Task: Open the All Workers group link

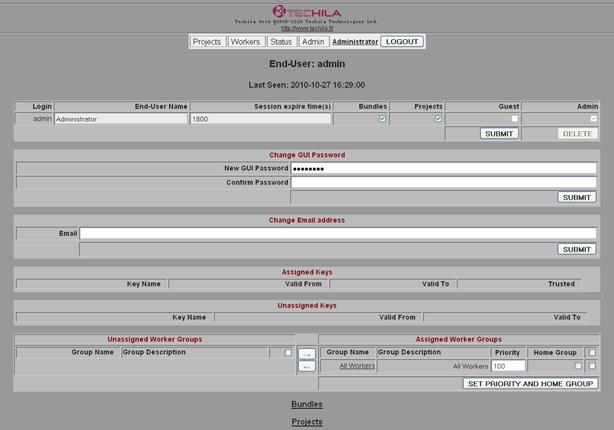Action: point(357,366)
